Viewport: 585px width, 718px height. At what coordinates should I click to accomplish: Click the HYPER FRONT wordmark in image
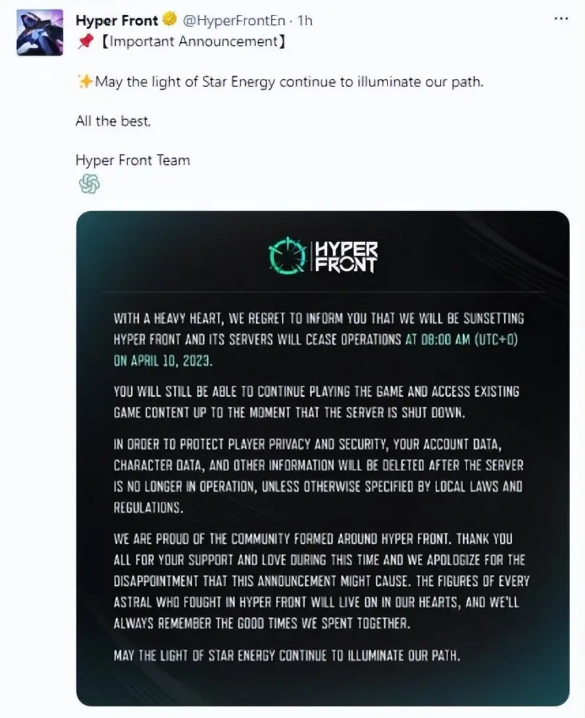point(347,257)
